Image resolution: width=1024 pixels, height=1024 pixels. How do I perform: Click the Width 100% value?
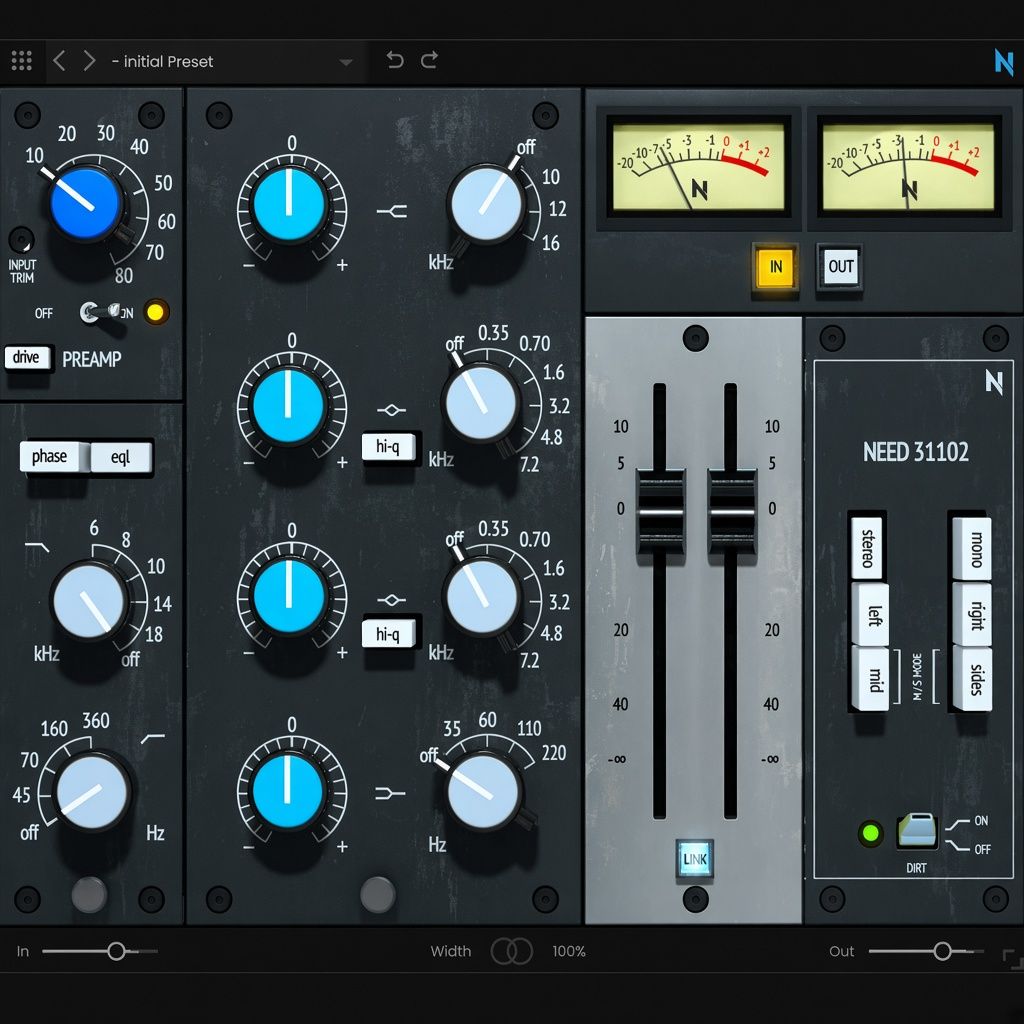(x=569, y=952)
